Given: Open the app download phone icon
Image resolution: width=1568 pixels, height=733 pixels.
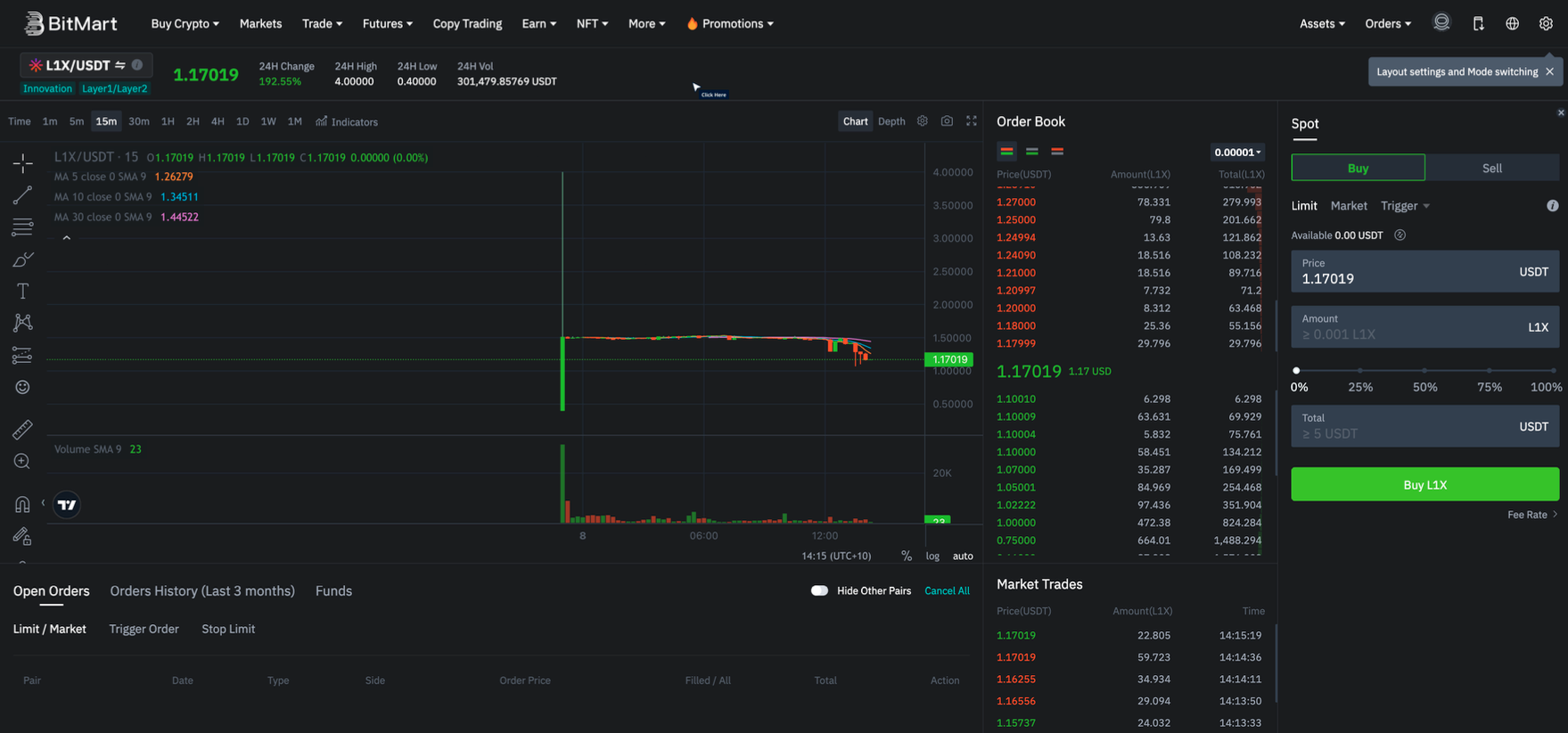Looking at the screenshot, I should point(1478,24).
